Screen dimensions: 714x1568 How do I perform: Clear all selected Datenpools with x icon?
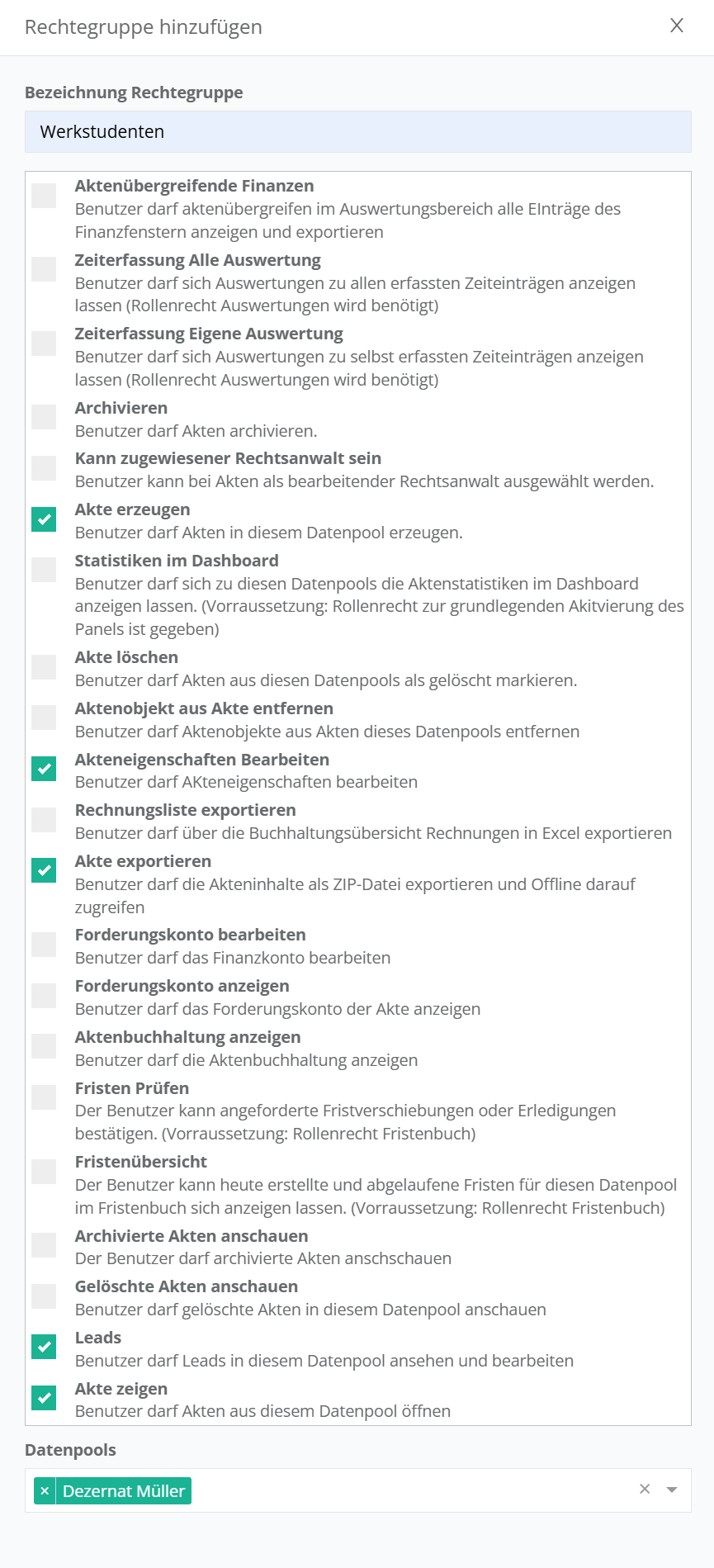645,1489
